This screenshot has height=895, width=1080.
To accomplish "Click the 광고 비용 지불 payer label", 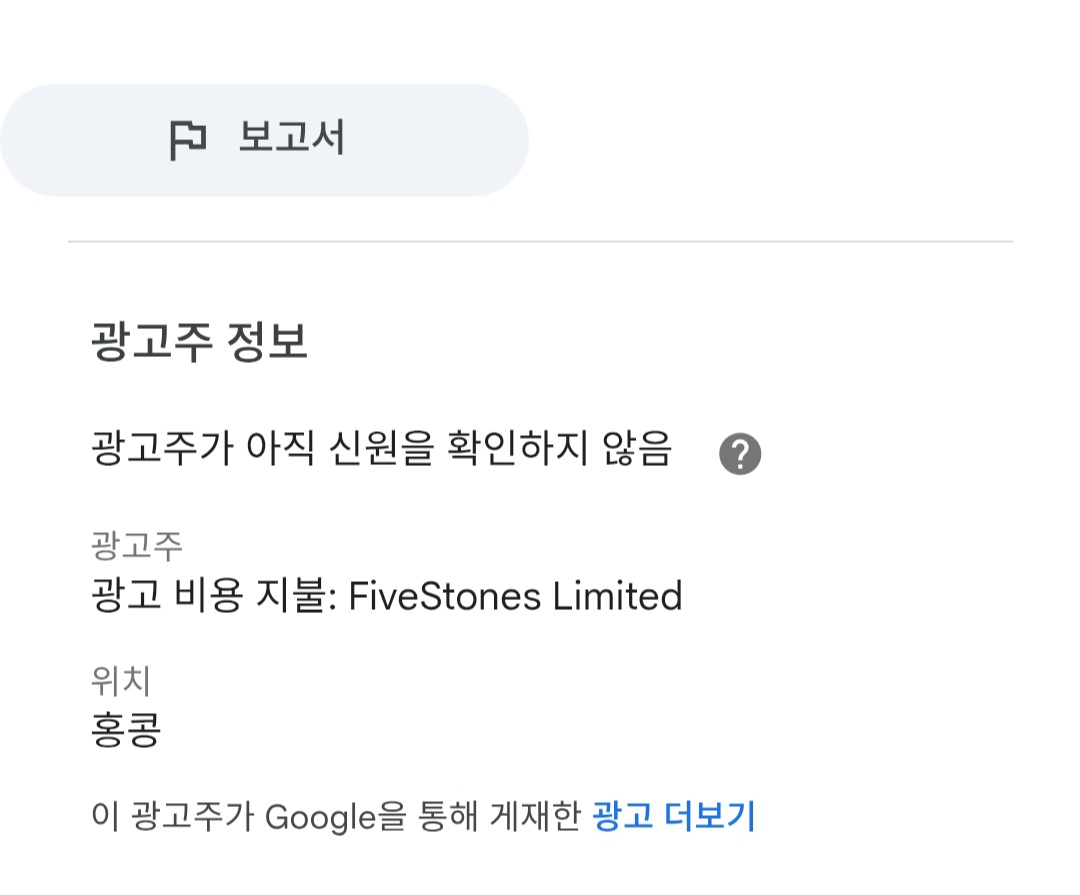I will click(x=213, y=597).
